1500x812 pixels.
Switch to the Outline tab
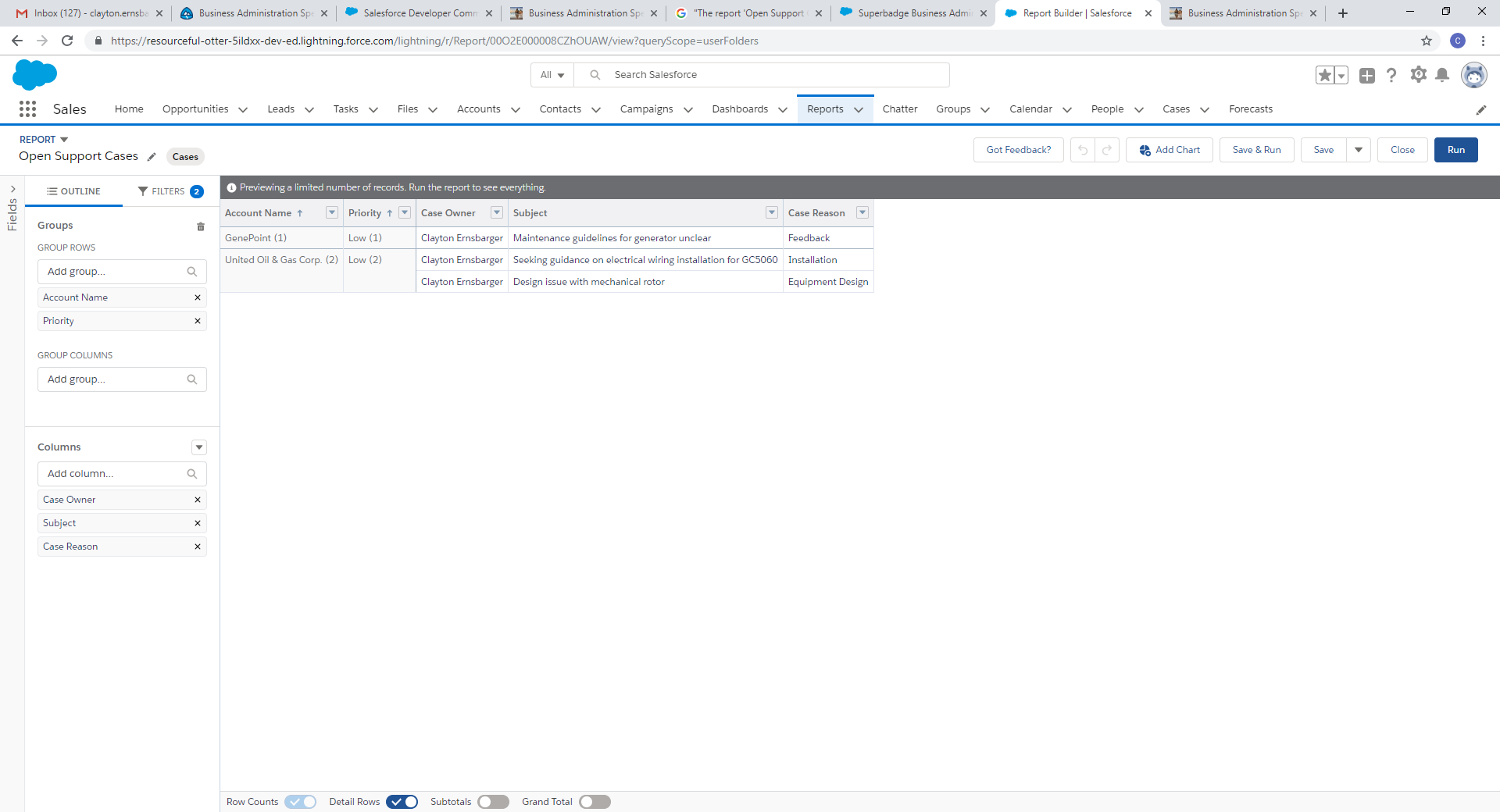74,191
